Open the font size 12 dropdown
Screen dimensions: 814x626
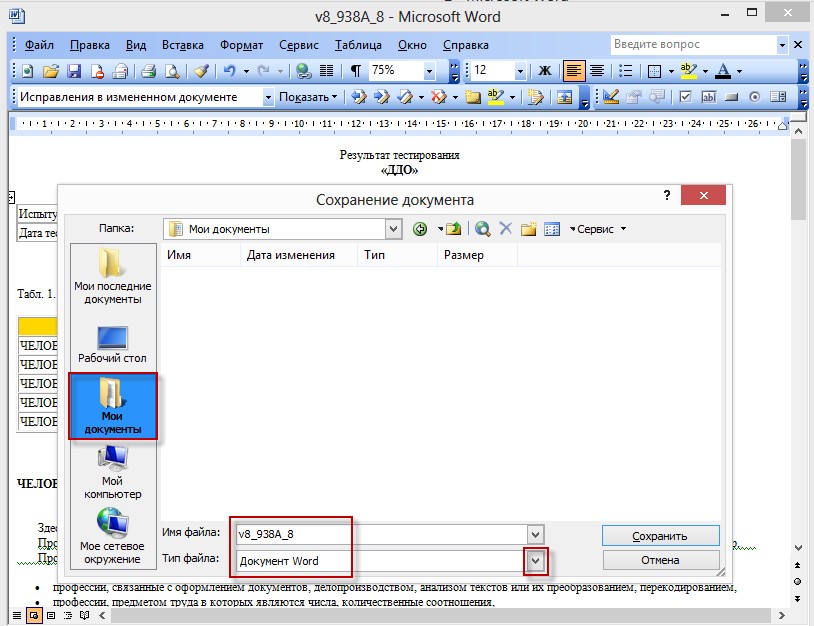click(x=520, y=71)
